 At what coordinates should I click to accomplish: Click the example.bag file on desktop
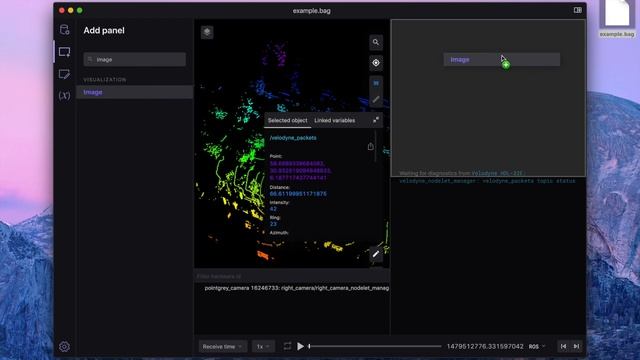(617, 19)
